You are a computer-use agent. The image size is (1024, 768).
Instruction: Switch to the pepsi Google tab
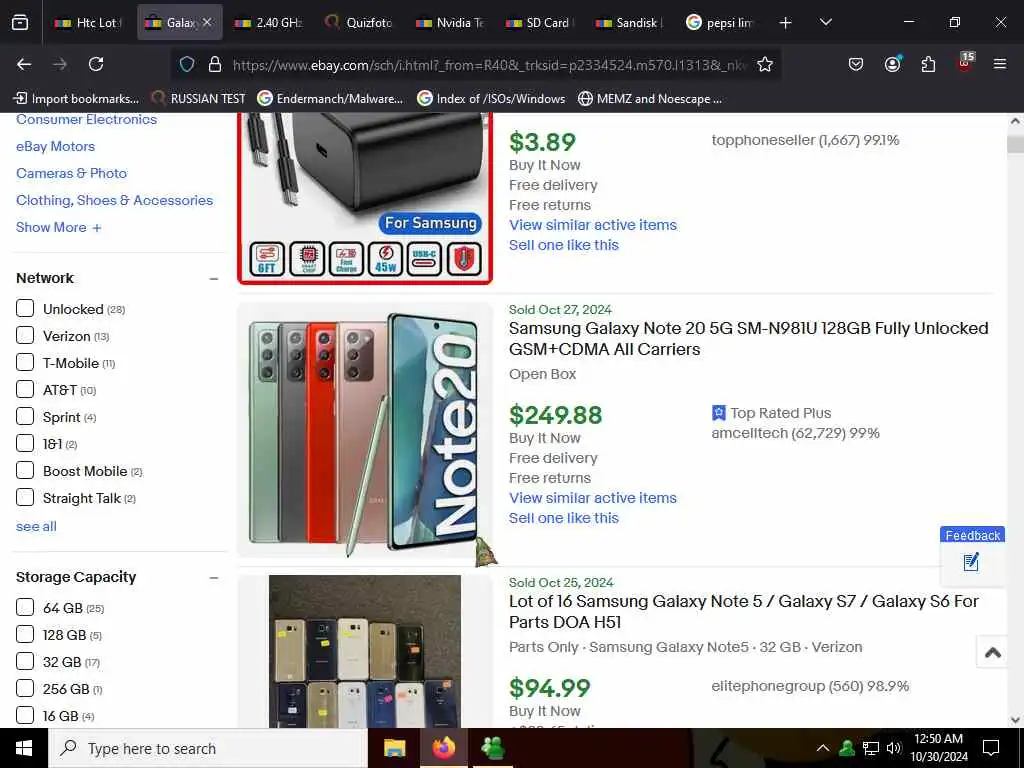click(x=721, y=23)
